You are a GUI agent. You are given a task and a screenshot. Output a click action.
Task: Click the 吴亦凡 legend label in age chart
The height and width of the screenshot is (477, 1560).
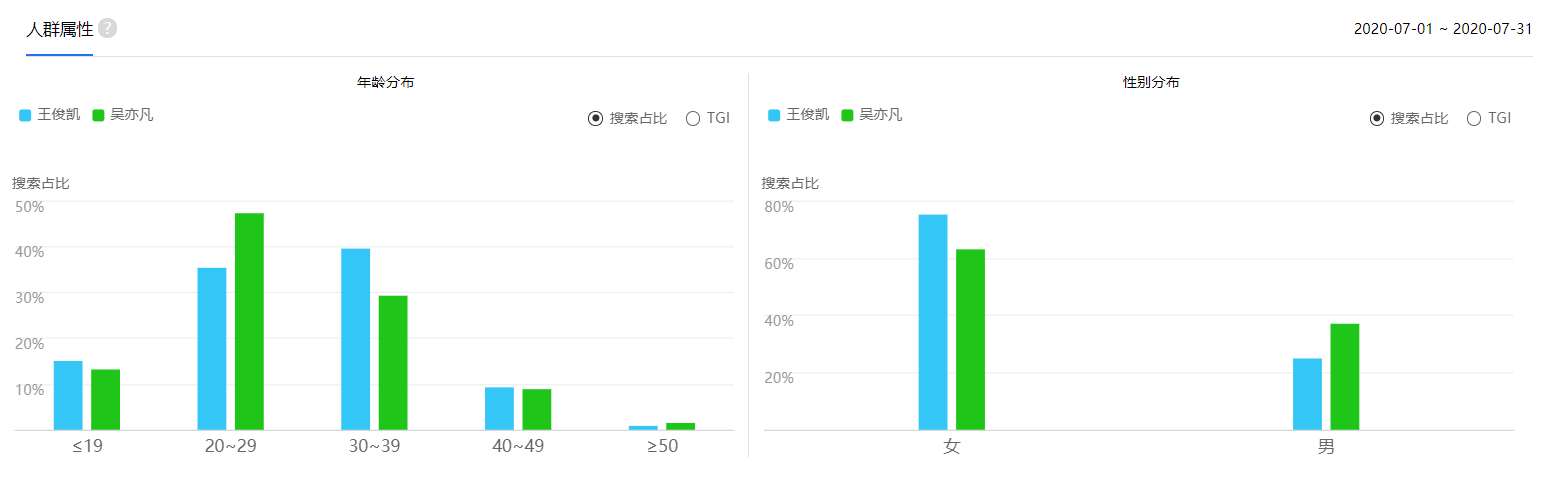click(132, 115)
